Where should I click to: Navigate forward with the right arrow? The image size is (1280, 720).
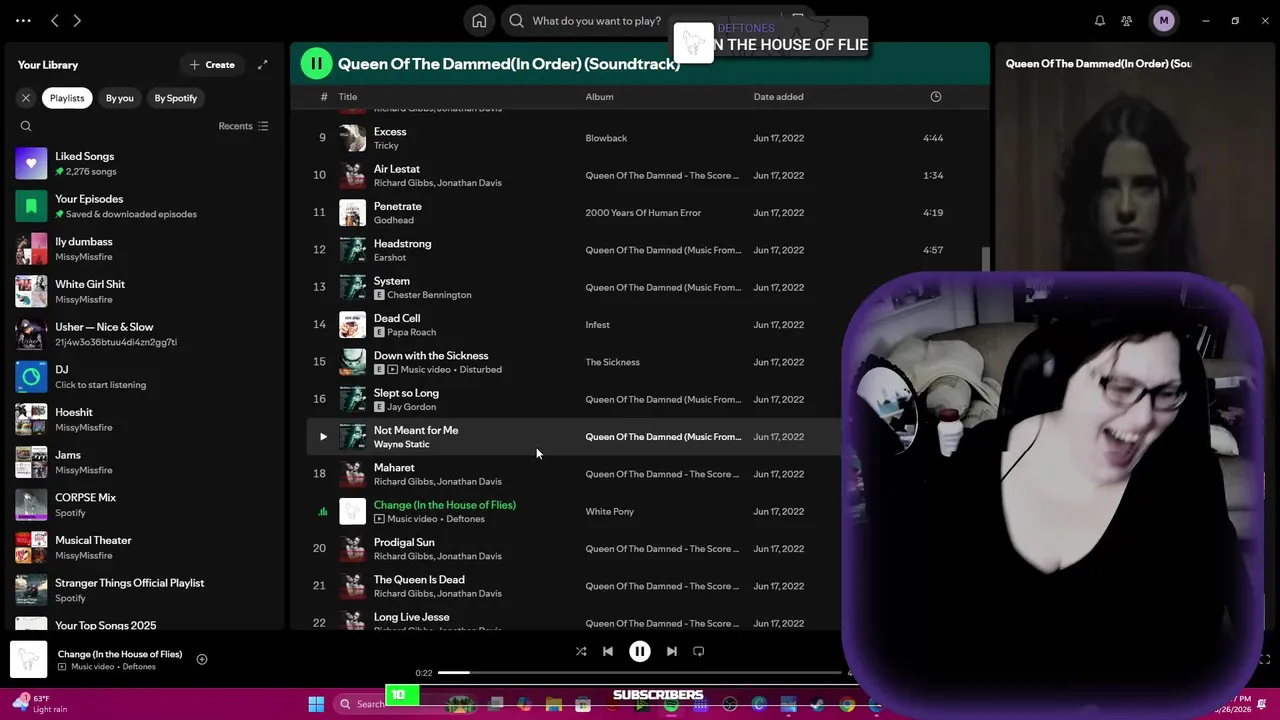77,20
